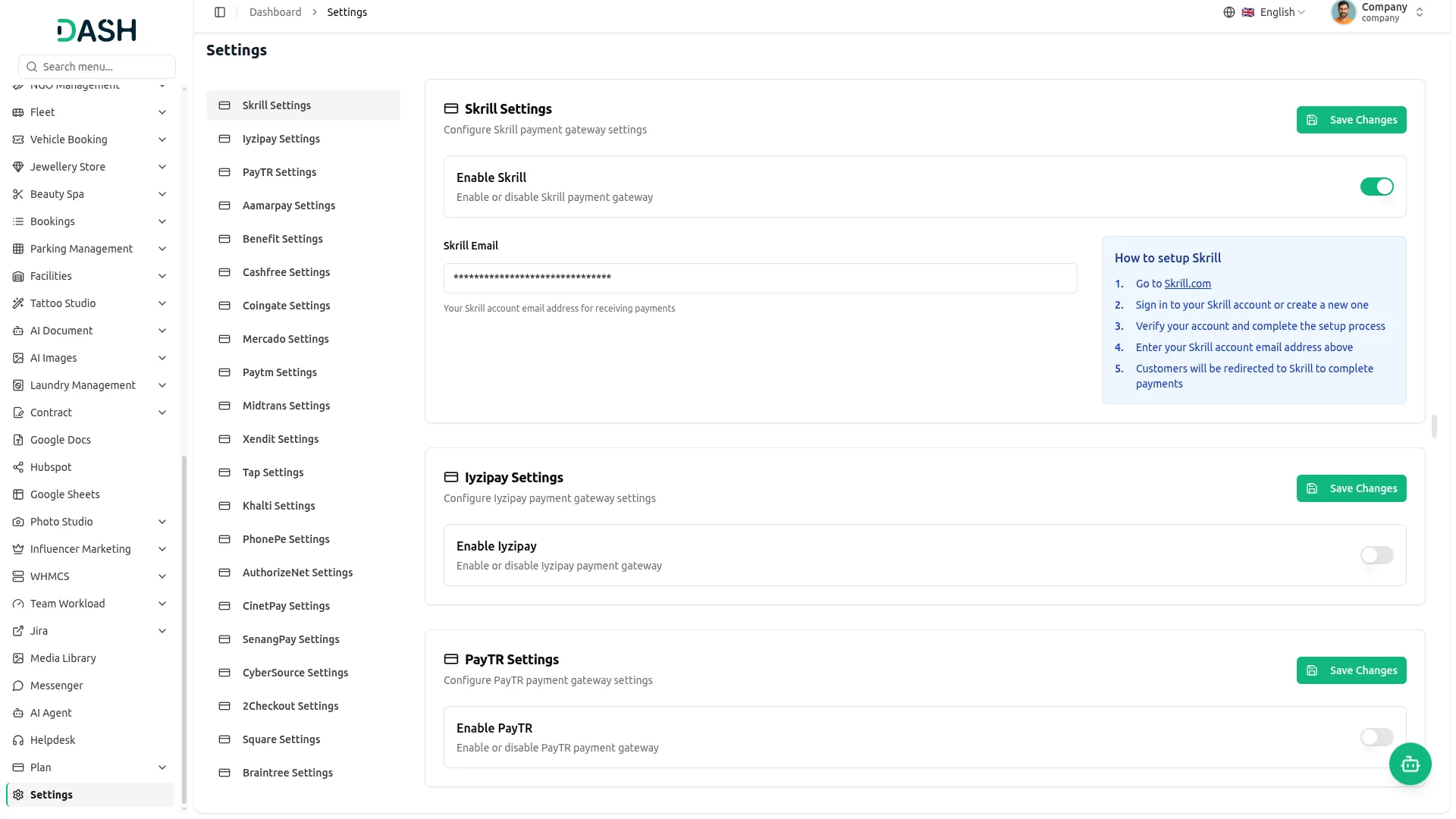The width and height of the screenshot is (1456, 819).
Task: Toggle the sidebar panel icon
Action: pyautogui.click(x=220, y=12)
